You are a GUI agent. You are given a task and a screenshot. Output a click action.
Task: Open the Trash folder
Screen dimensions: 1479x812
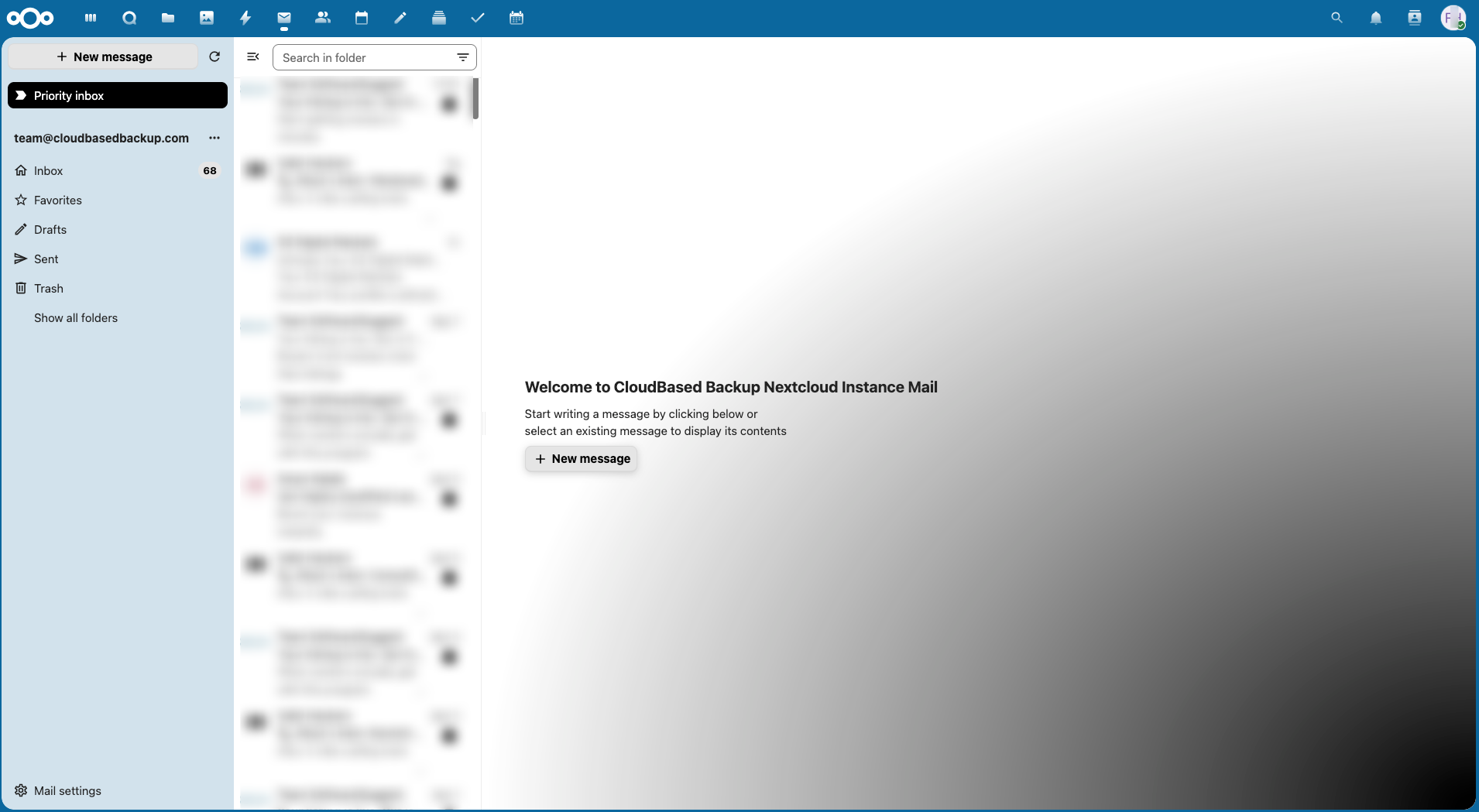tap(118, 288)
